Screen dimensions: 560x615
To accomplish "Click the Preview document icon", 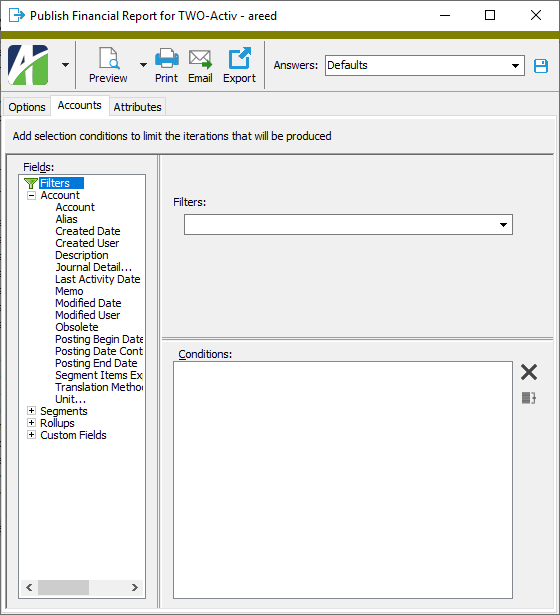I will [x=109, y=58].
